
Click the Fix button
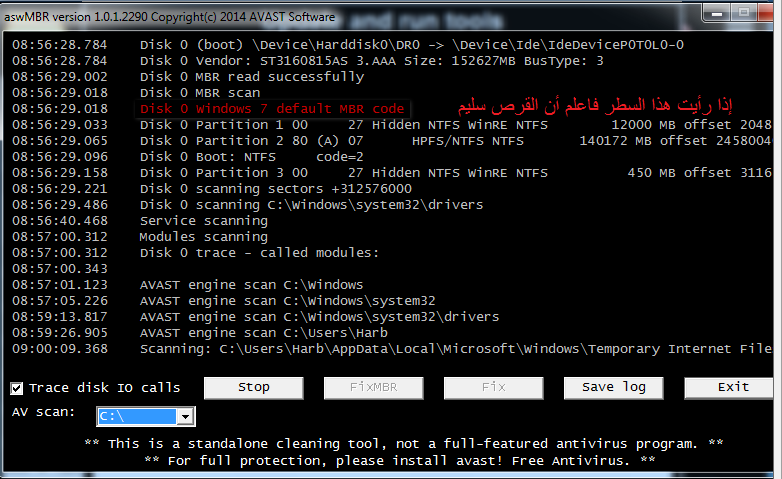(x=493, y=387)
